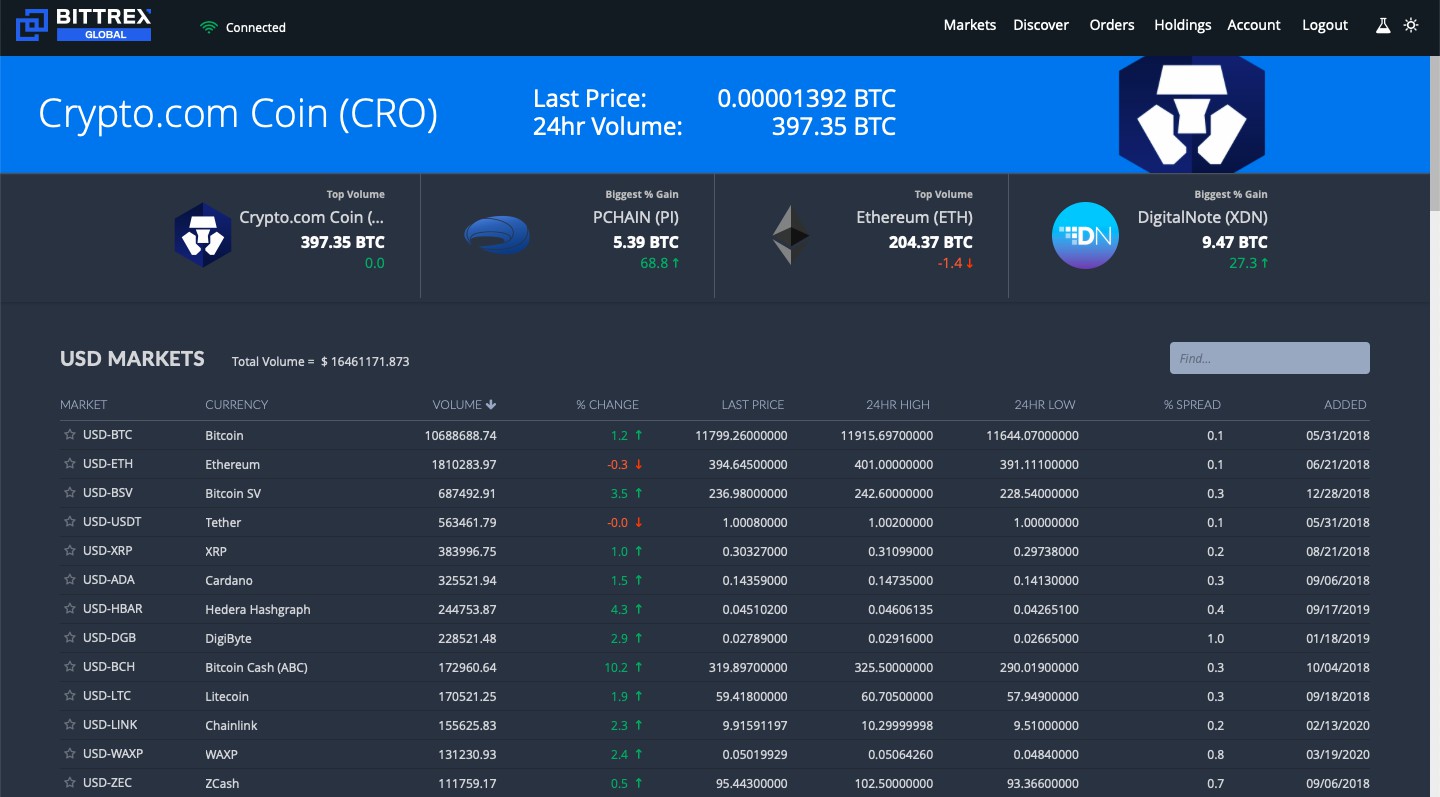Screen dimensions: 1440x797
Task: Click the Crypto.com Coin top volume icon
Action: pyautogui.click(x=203, y=235)
